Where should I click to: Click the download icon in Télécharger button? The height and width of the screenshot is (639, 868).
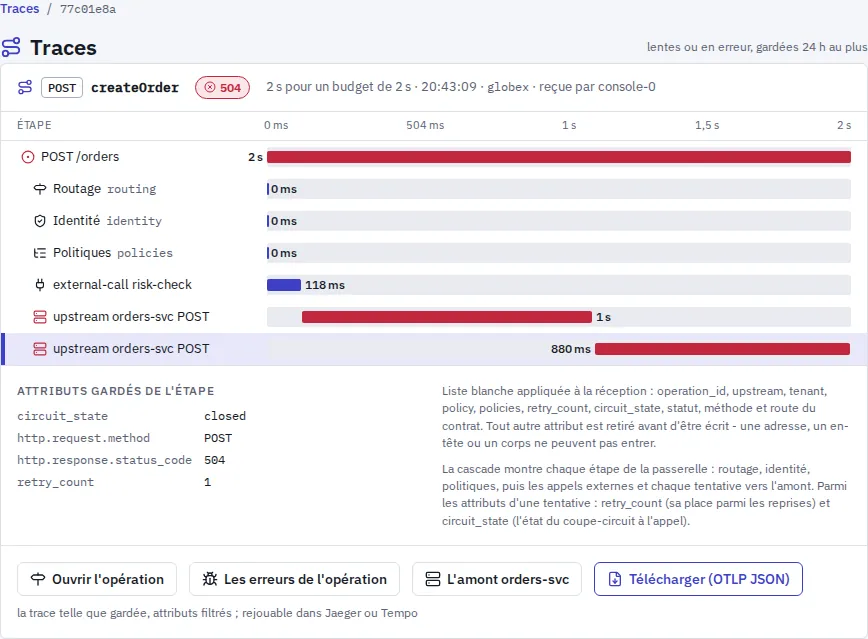click(x=614, y=579)
